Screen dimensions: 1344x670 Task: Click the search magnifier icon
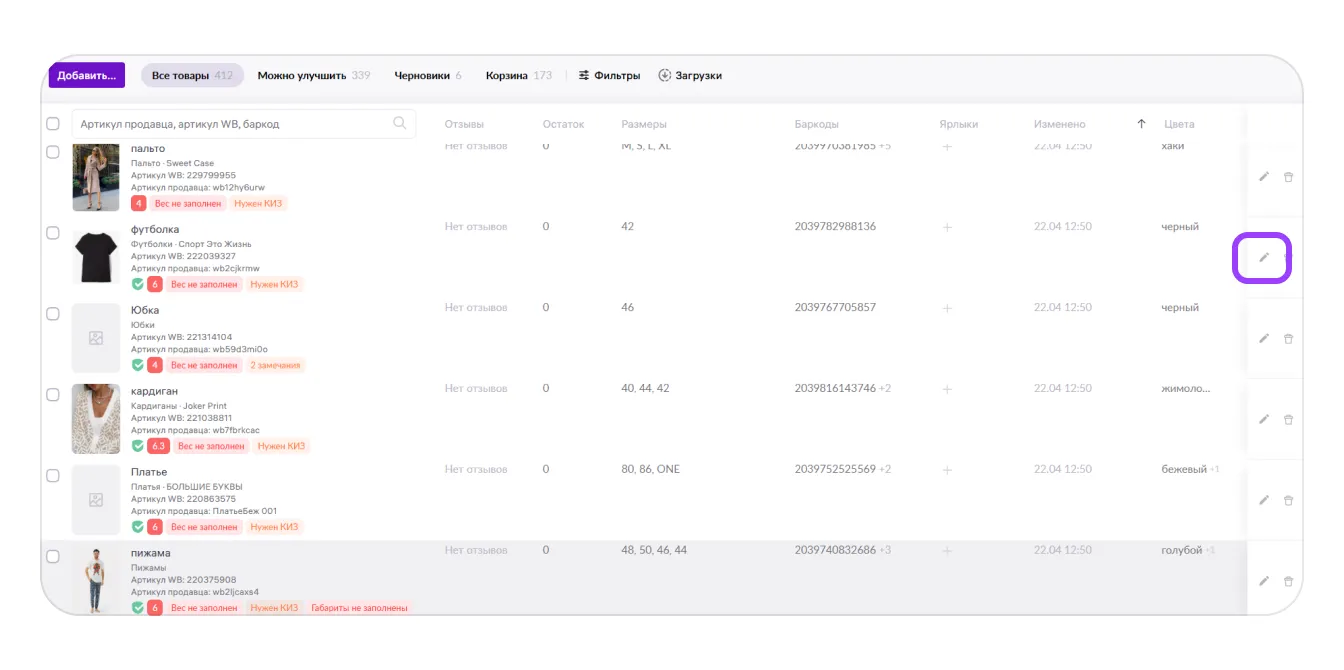(x=400, y=124)
